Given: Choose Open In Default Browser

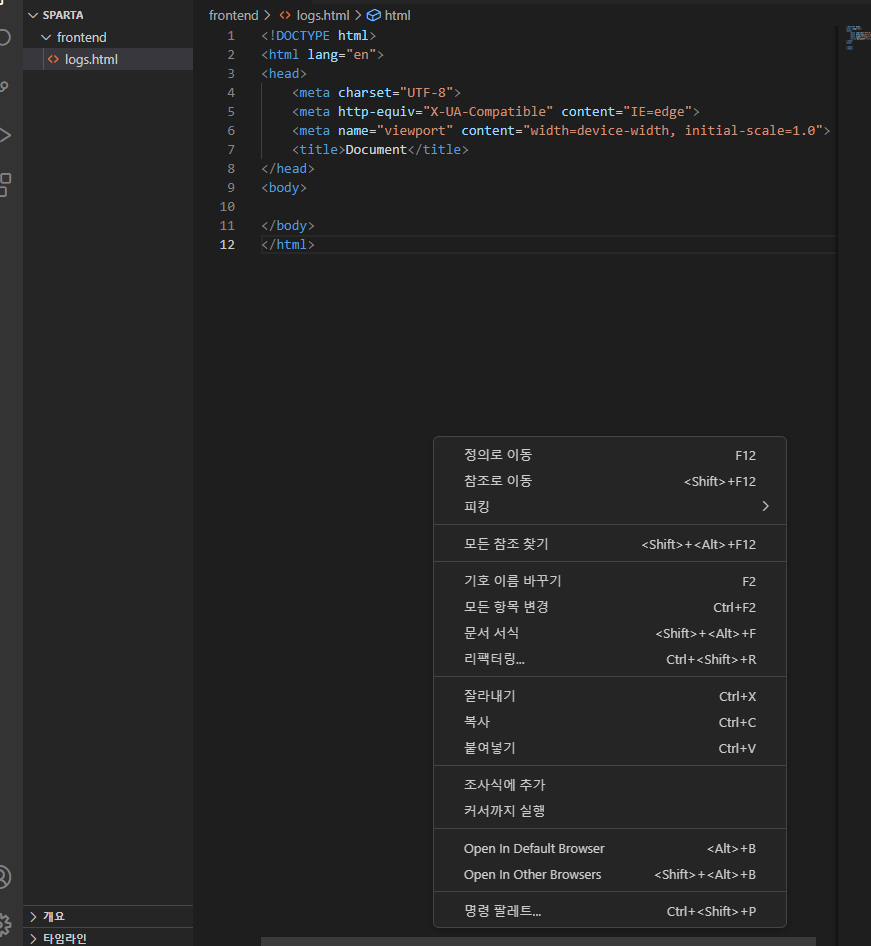Looking at the screenshot, I should pos(610,848).
